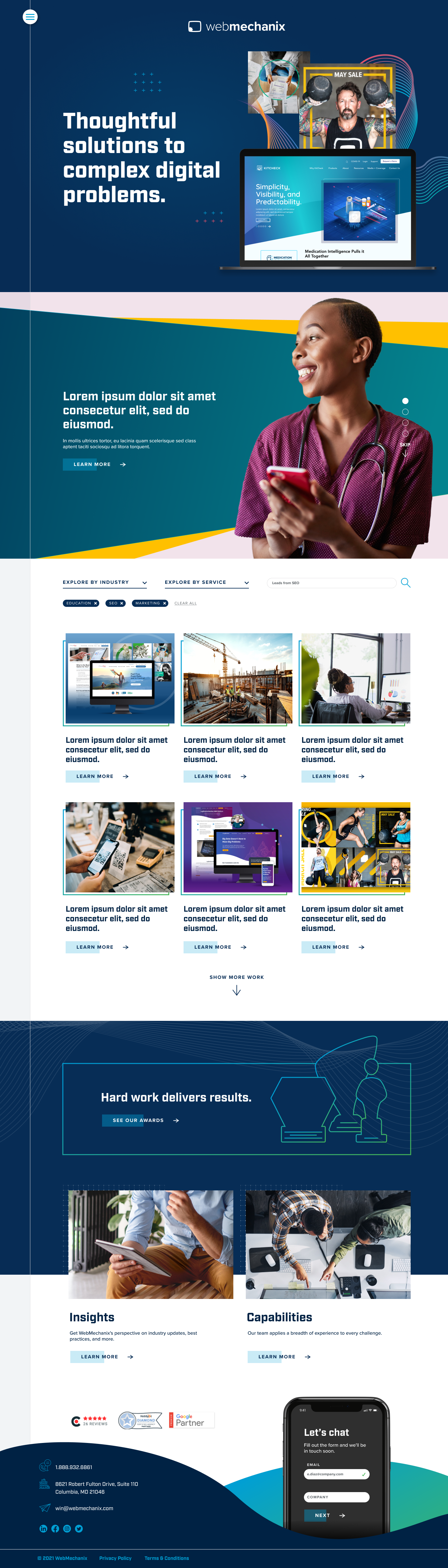Click the arrow beside Insights Learn More
The width and height of the screenshot is (448, 1568).
(130, 1356)
